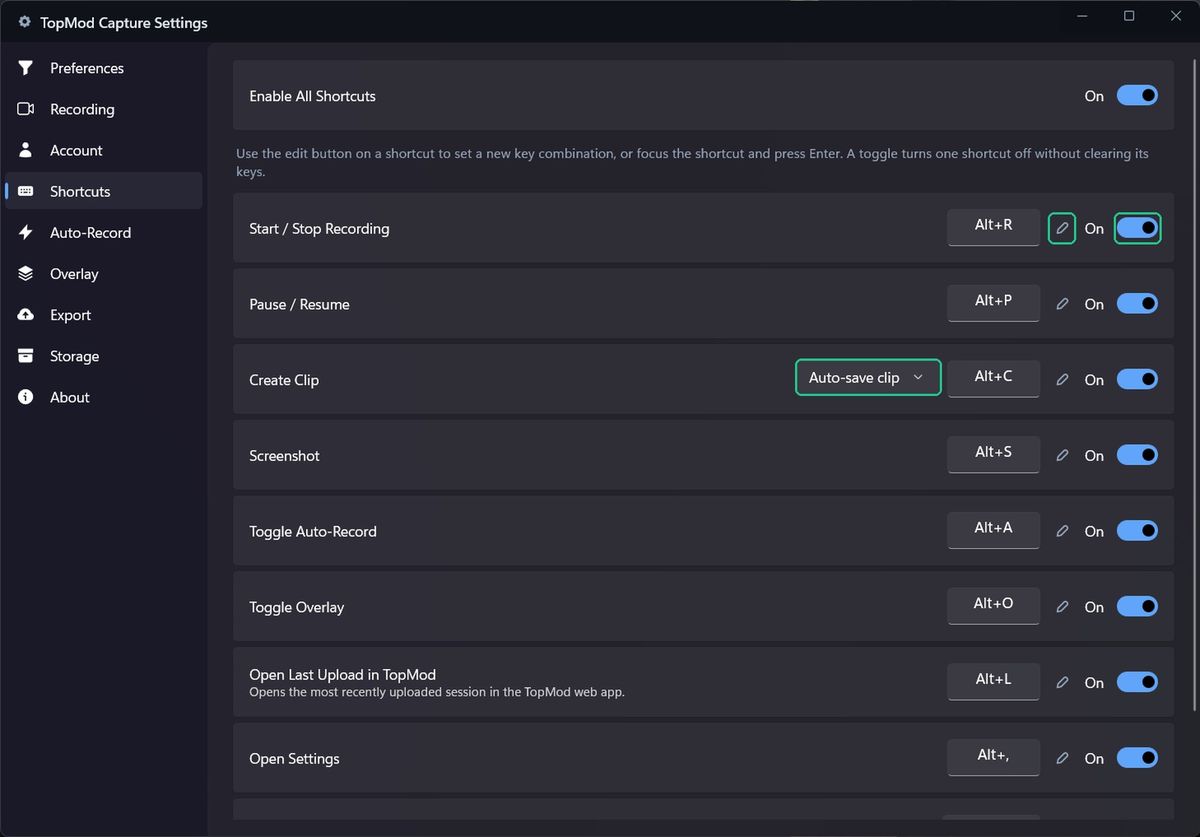Navigate to the Export section
The image size is (1200, 837).
click(103, 315)
